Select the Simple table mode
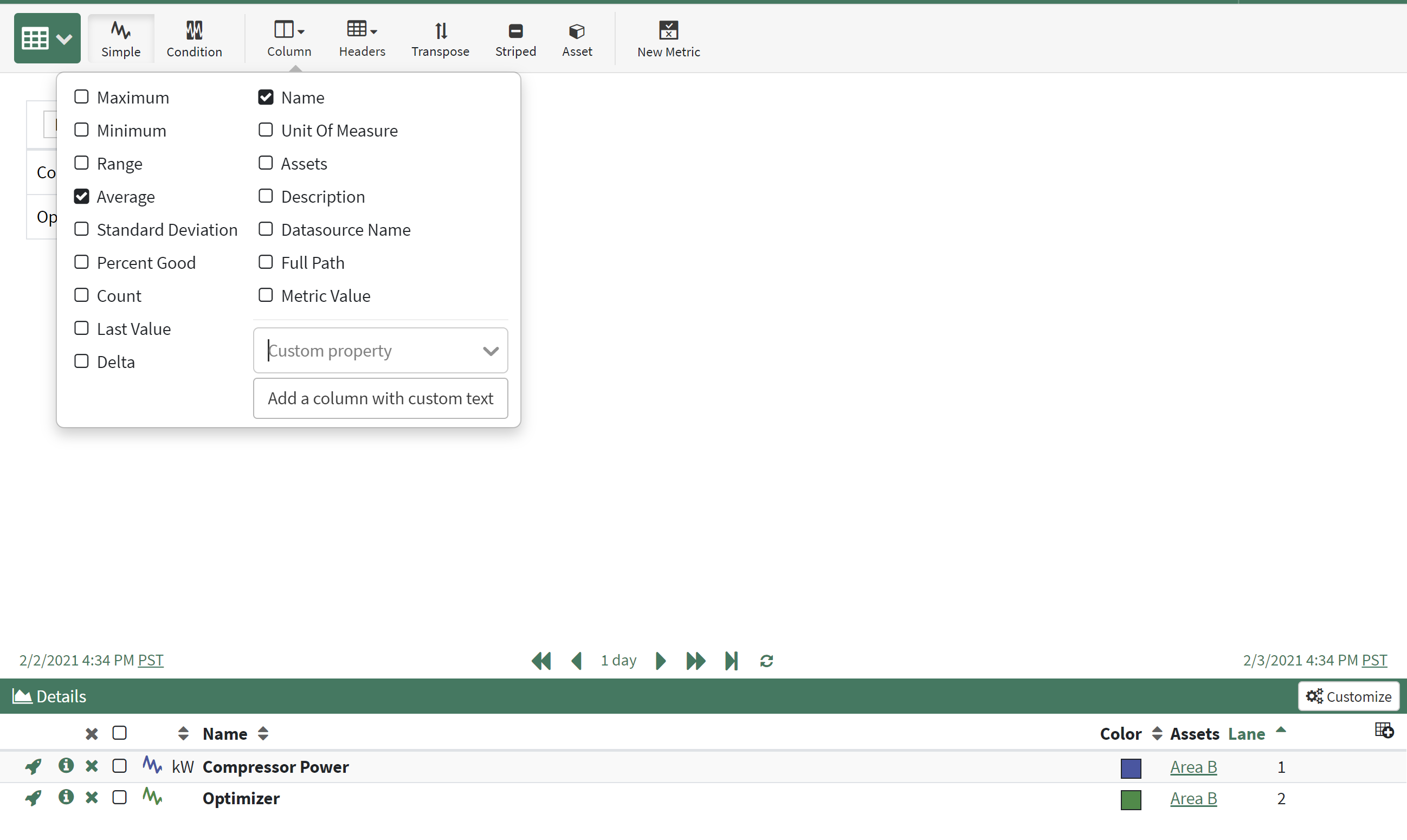 tap(120, 38)
